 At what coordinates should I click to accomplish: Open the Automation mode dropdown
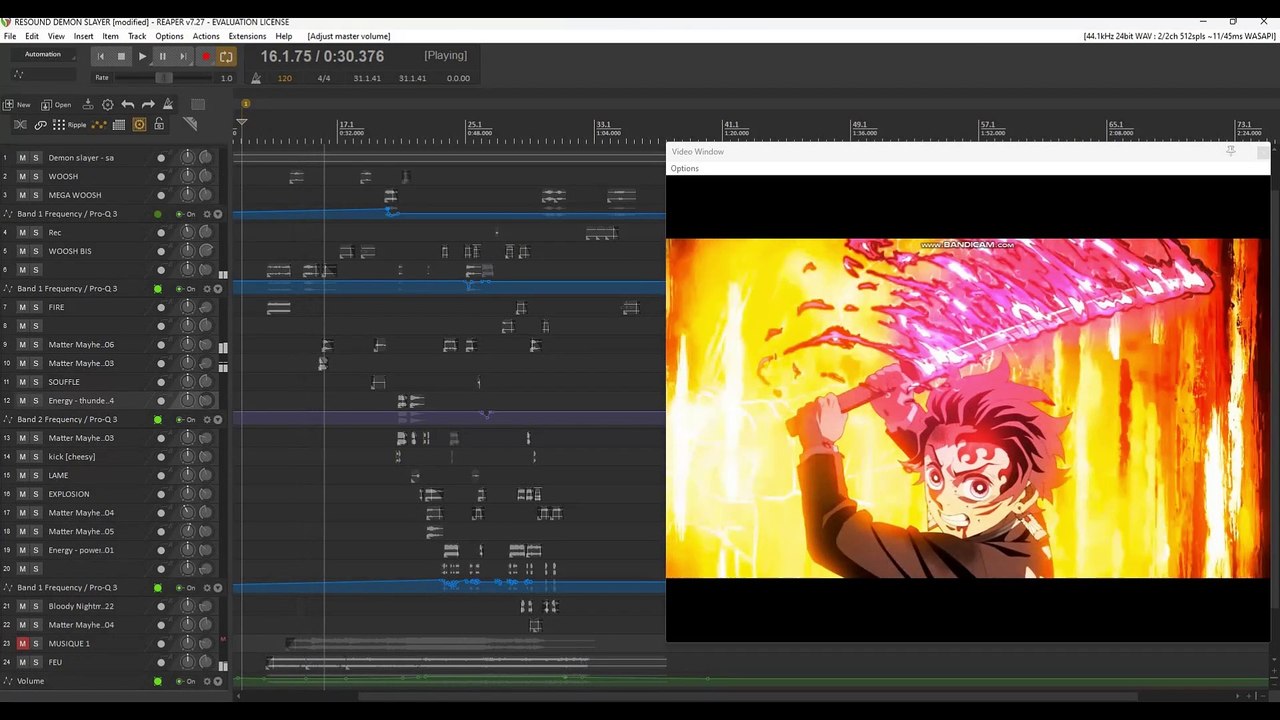coord(43,54)
